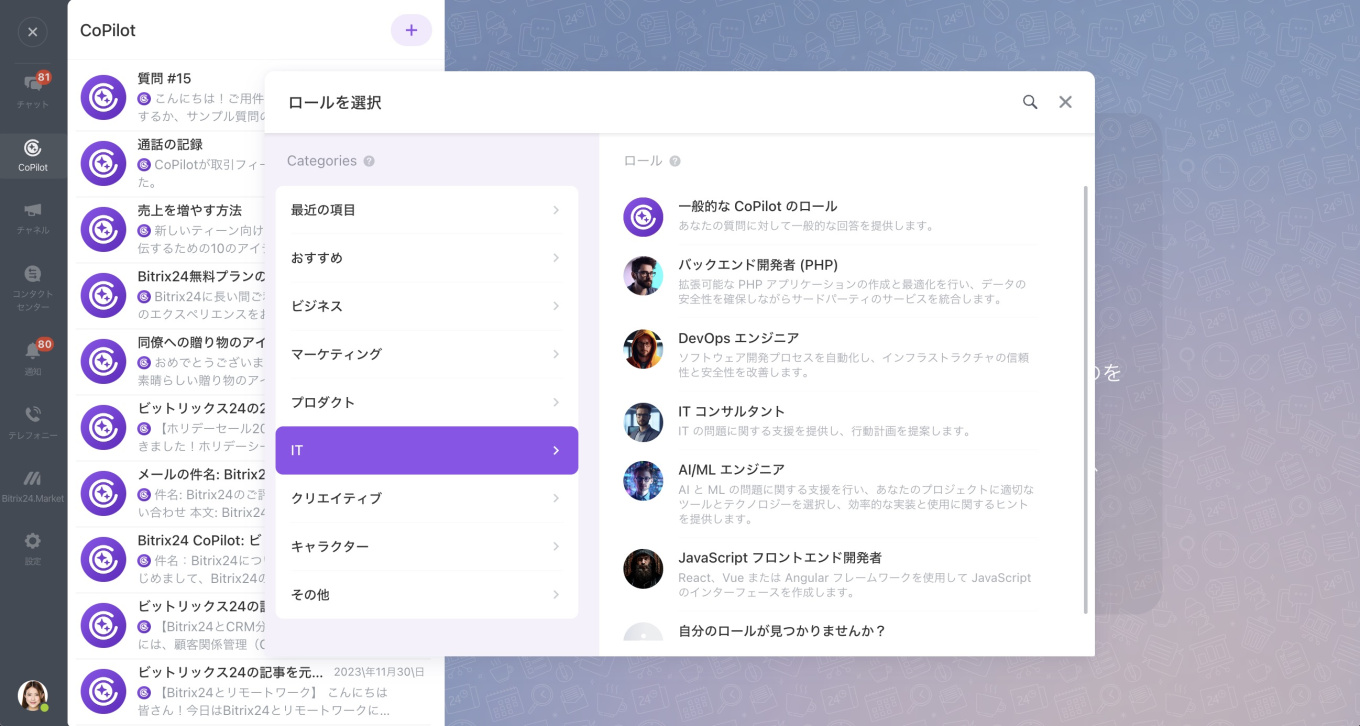1360x726 pixels.
Task: Expand the キャラクター category
Action: point(427,546)
